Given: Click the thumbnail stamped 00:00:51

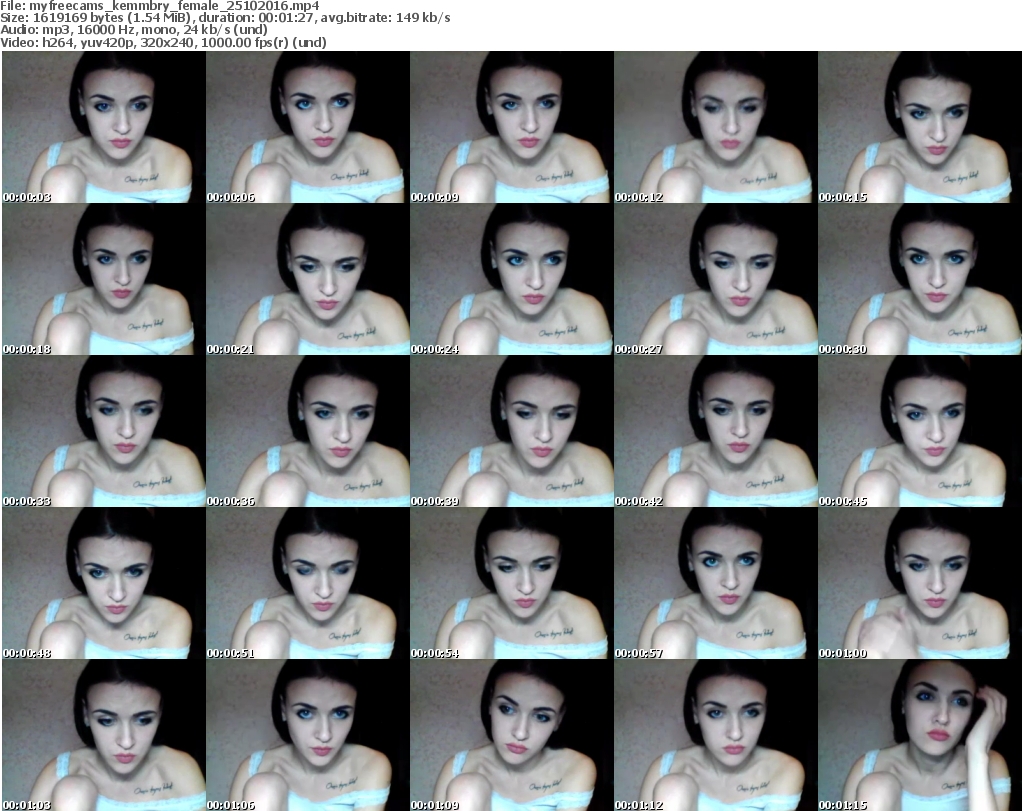Looking at the screenshot, I should tap(308, 583).
